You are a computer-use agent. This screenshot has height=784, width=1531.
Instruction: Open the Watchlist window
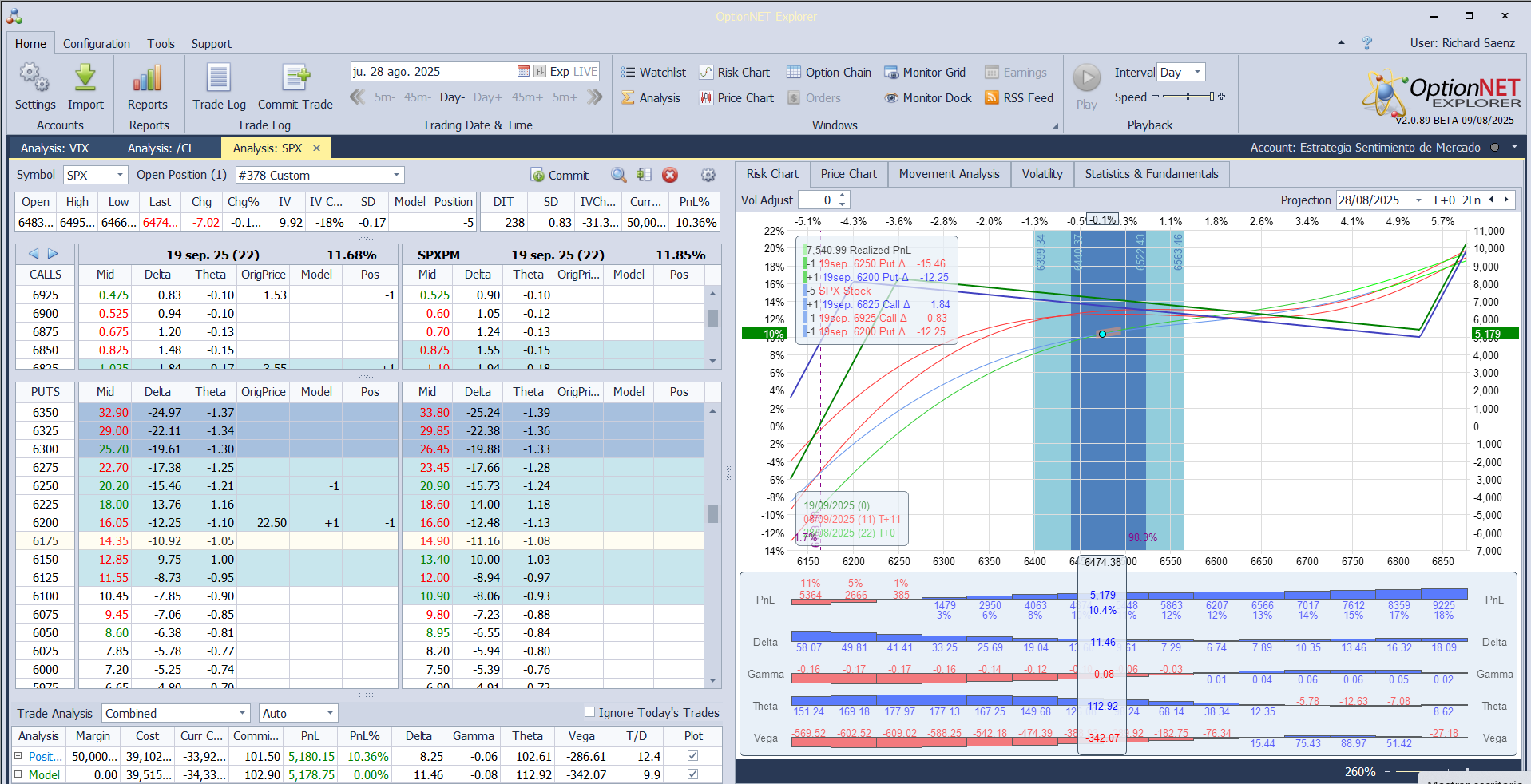(653, 72)
